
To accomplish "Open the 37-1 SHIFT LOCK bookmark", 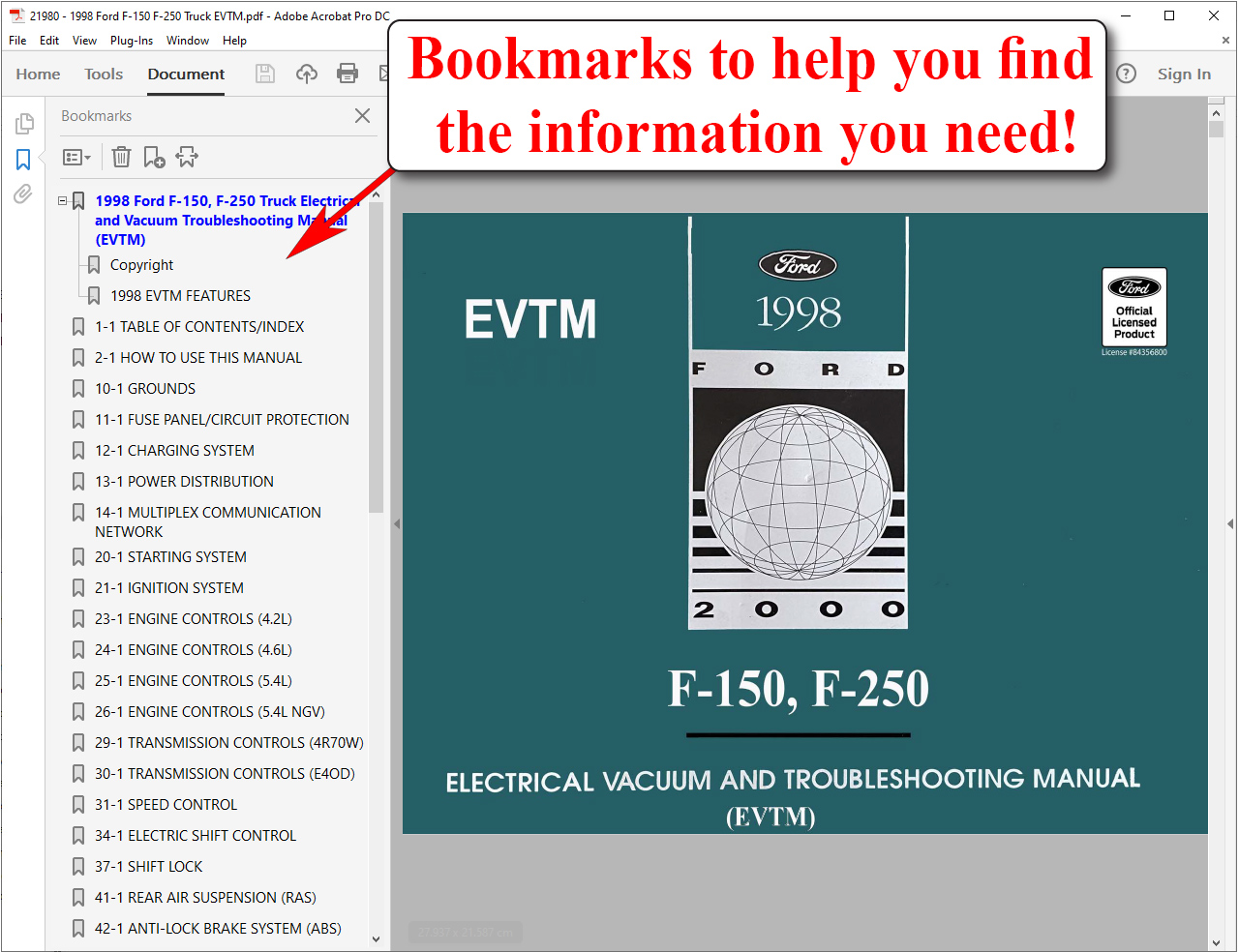I will click(x=149, y=867).
